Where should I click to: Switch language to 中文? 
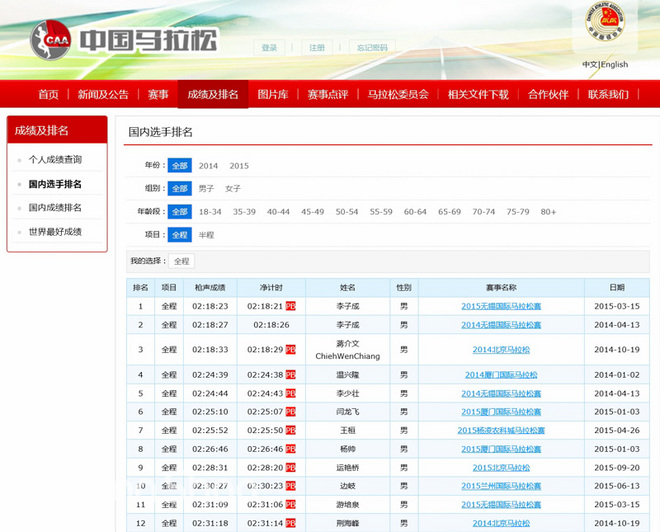point(590,64)
